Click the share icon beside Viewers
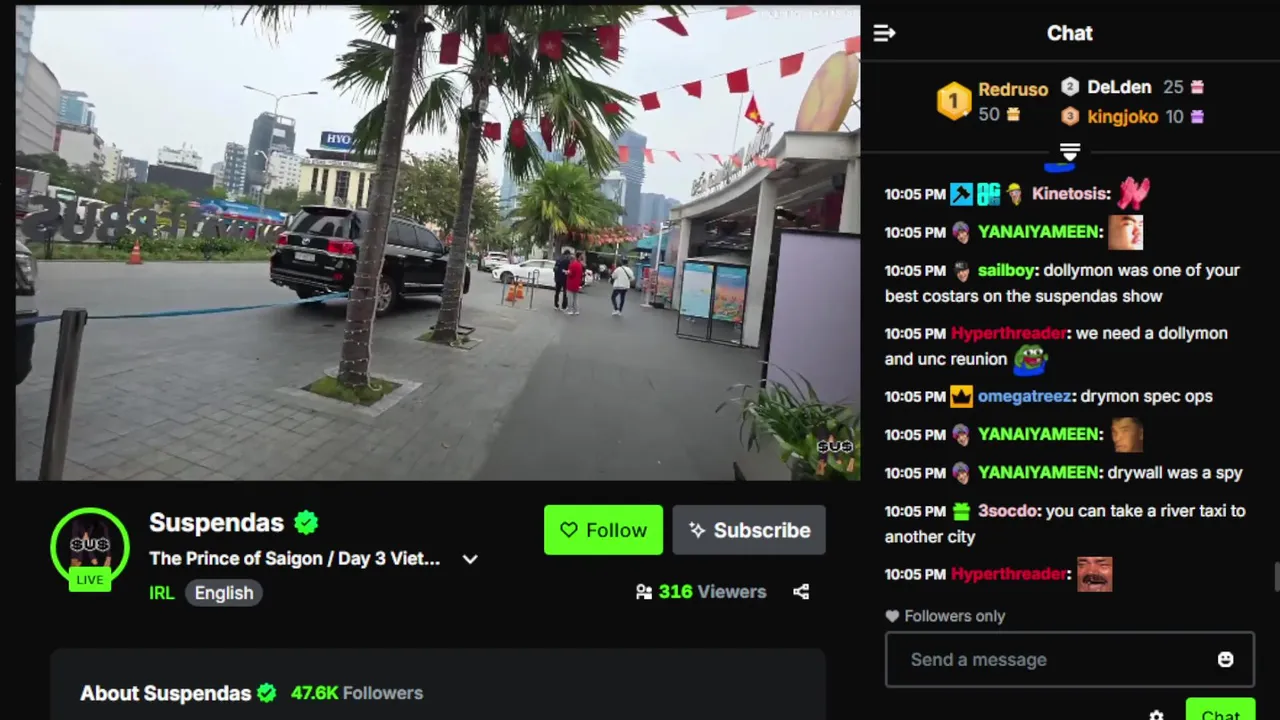Image resolution: width=1280 pixels, height=720 pixels. pos(801,592)
